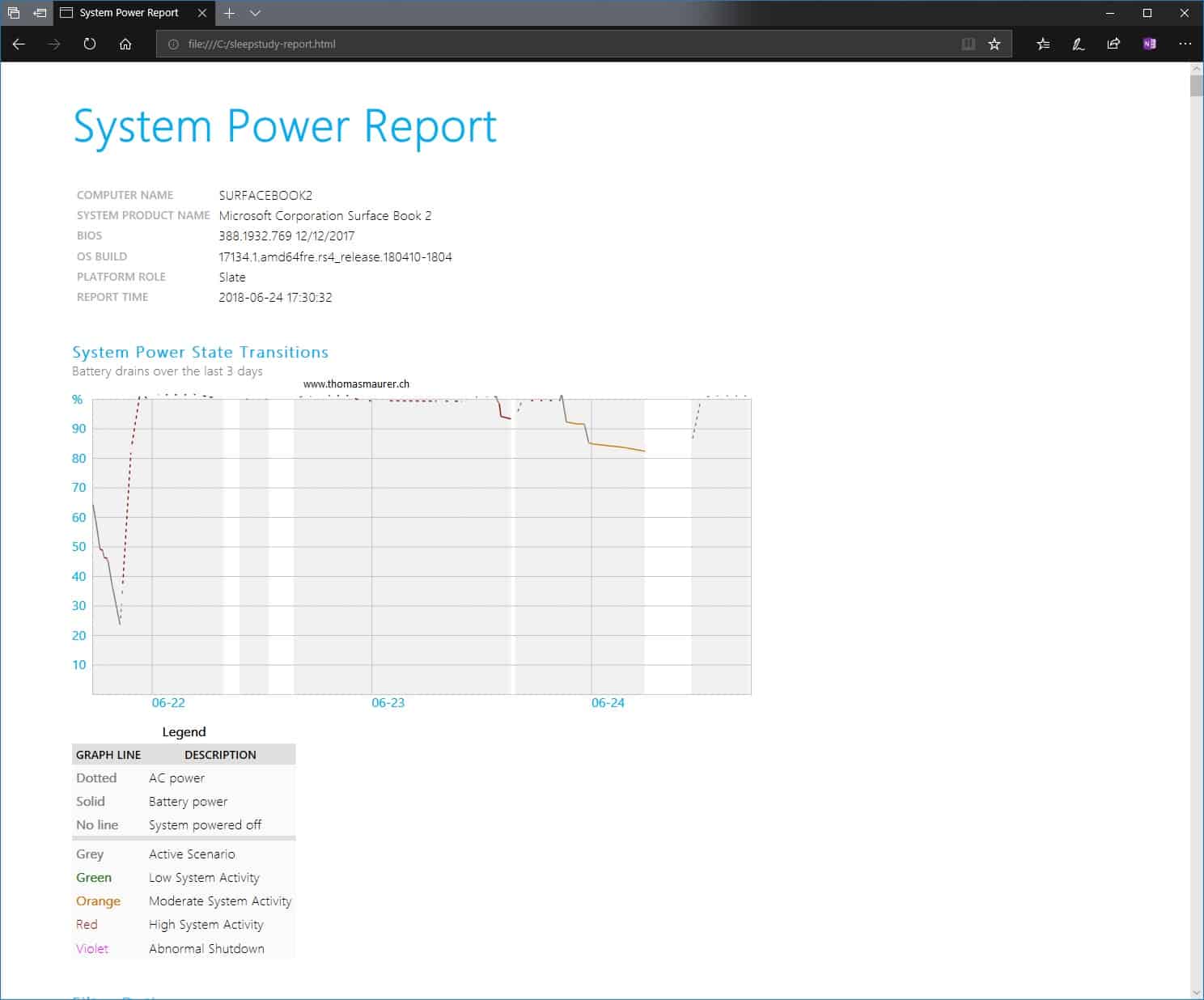Click the 06-23 date label on graph
Screen dimensions: 1204x1000
pos(388,703)
